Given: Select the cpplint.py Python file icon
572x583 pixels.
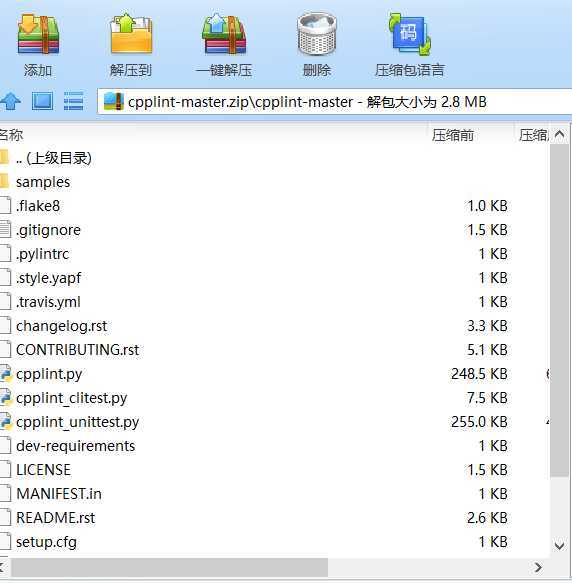Looking at the screenshot, I should click(x=6, y=374).
